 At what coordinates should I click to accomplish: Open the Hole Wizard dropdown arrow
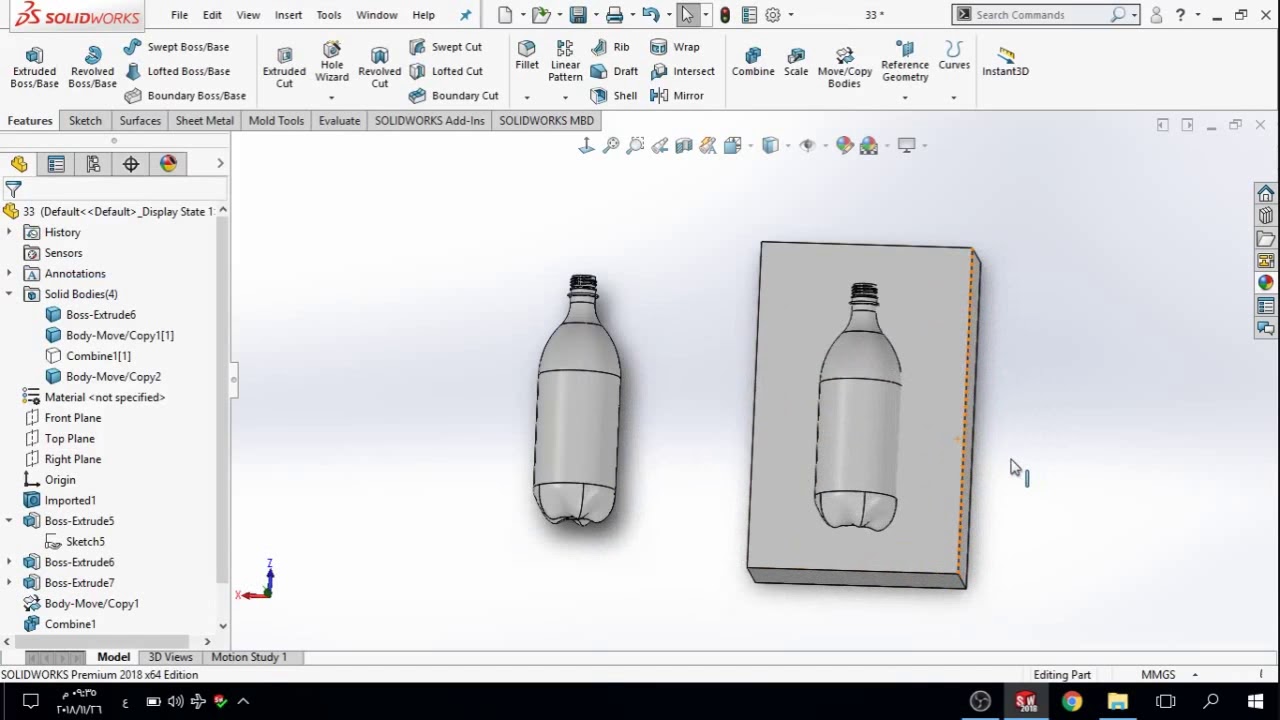pos(332,97)
